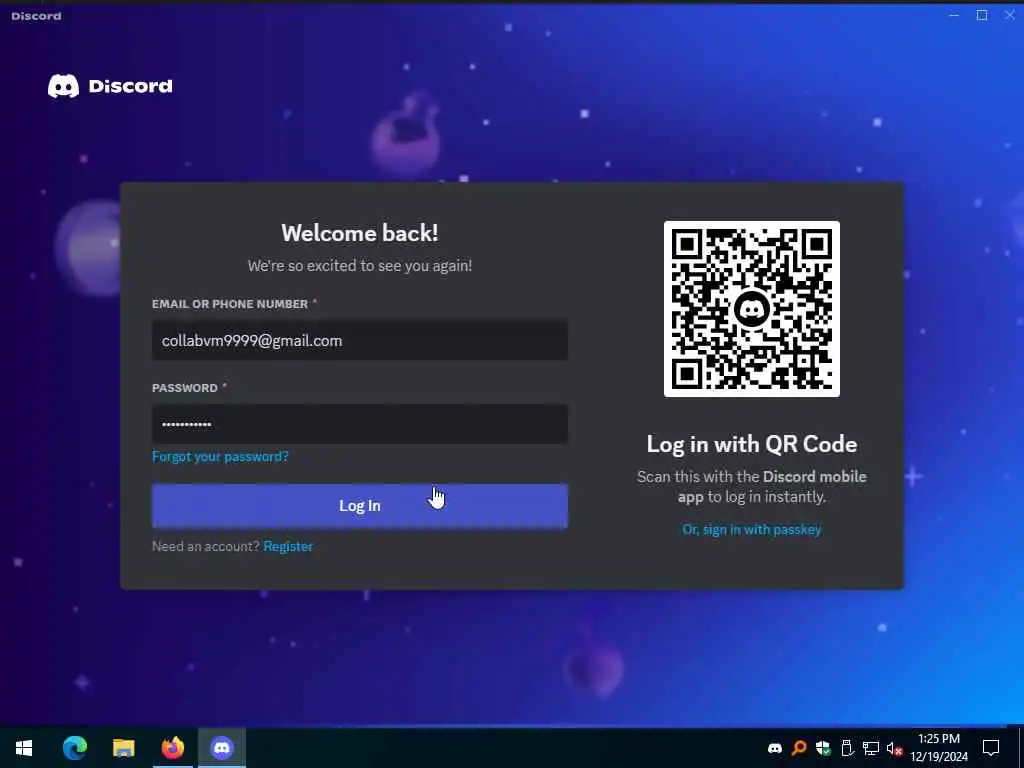Open Windows Security shield tray icon

823,748
